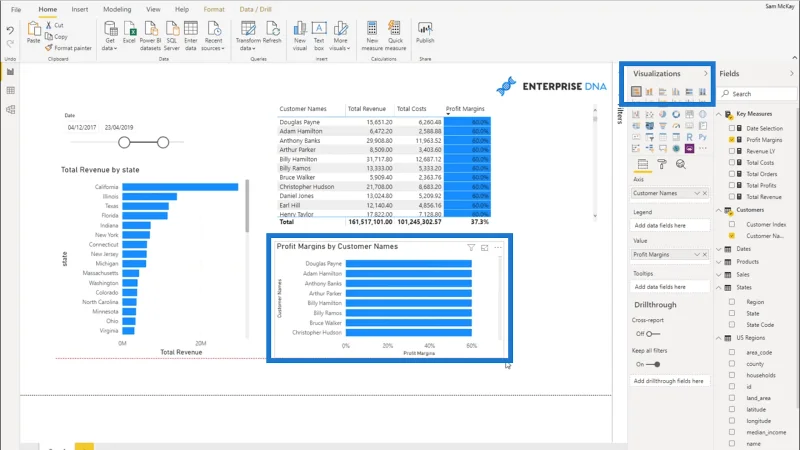This screenshot has height=450, width=800.
Task: Click the left handle of Date slider
Action: pyautogui.click(x=124, y=142)
